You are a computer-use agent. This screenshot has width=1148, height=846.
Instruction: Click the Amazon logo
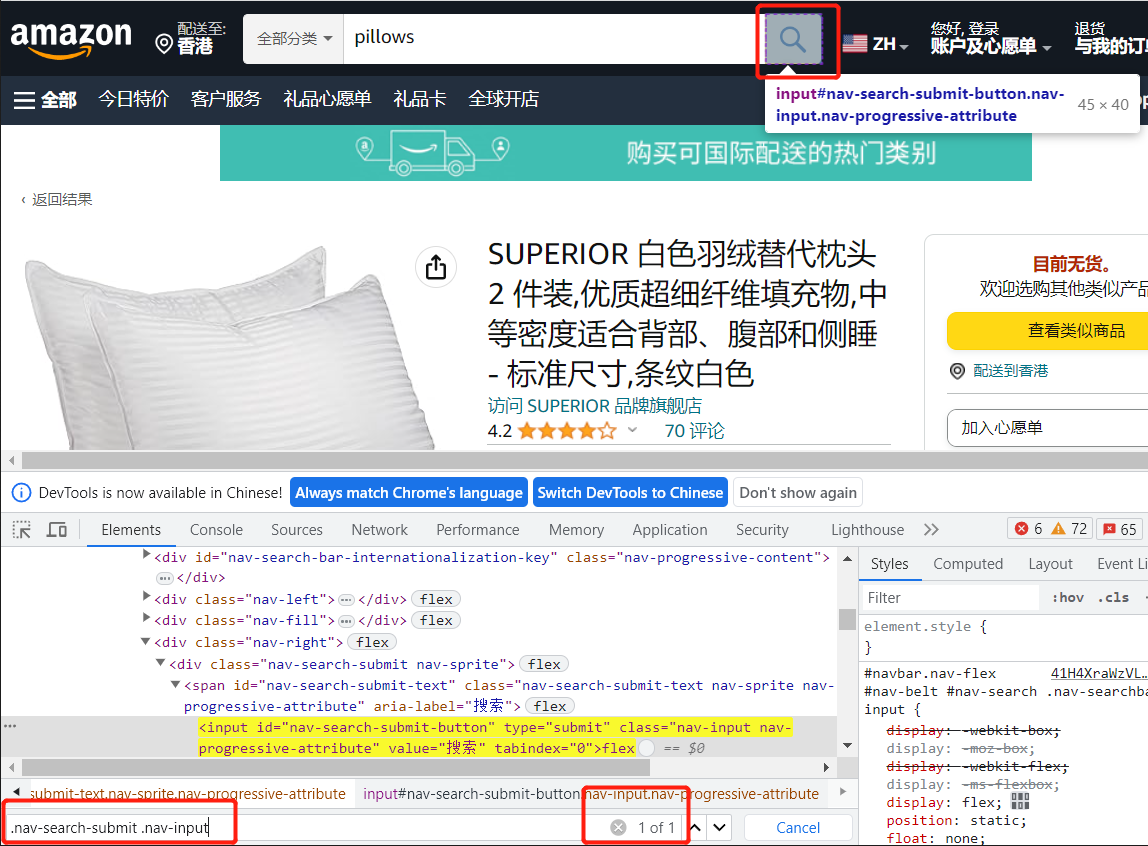[71, 39]
